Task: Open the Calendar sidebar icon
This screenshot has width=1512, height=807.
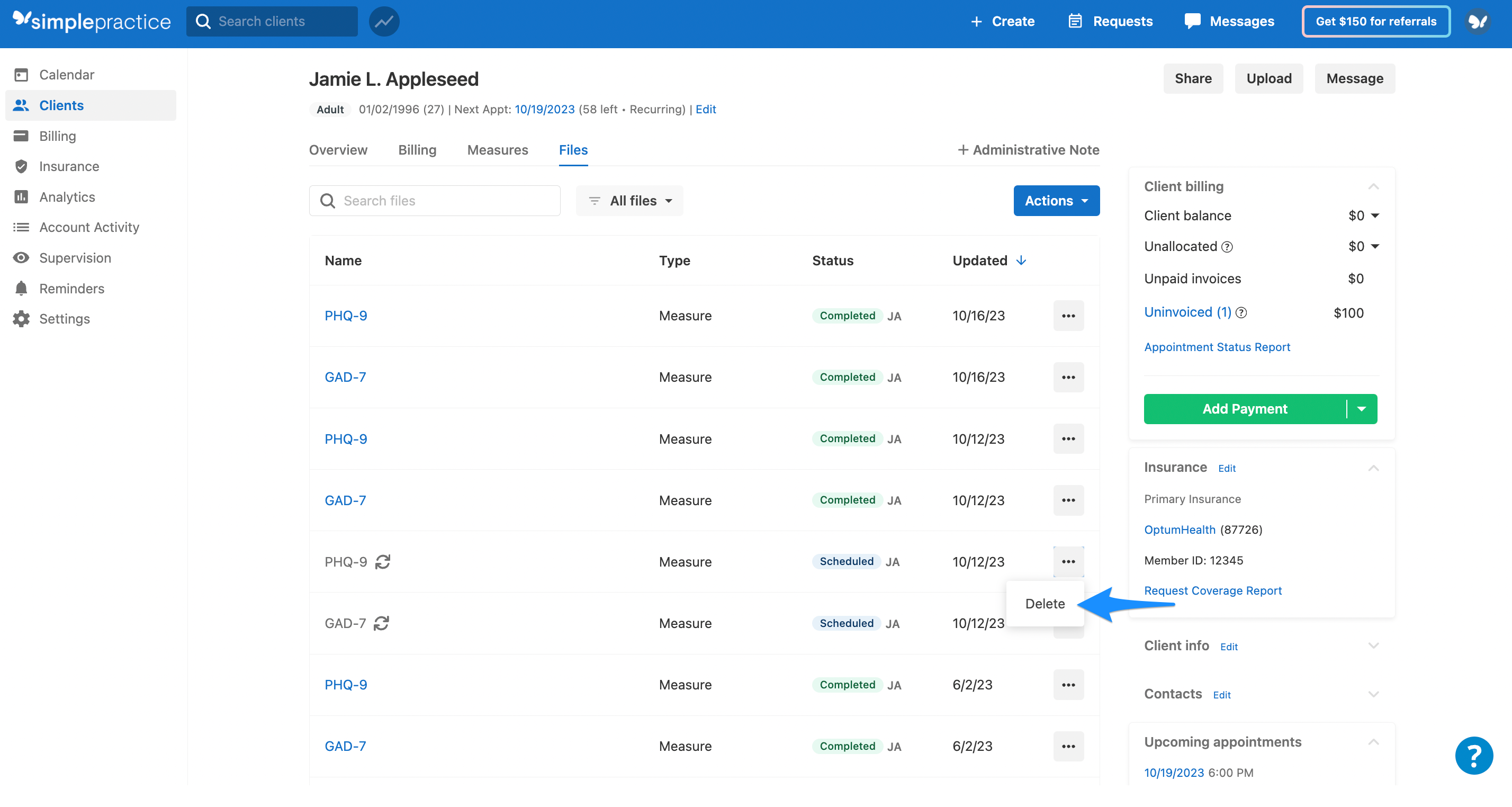Action: 21,75
